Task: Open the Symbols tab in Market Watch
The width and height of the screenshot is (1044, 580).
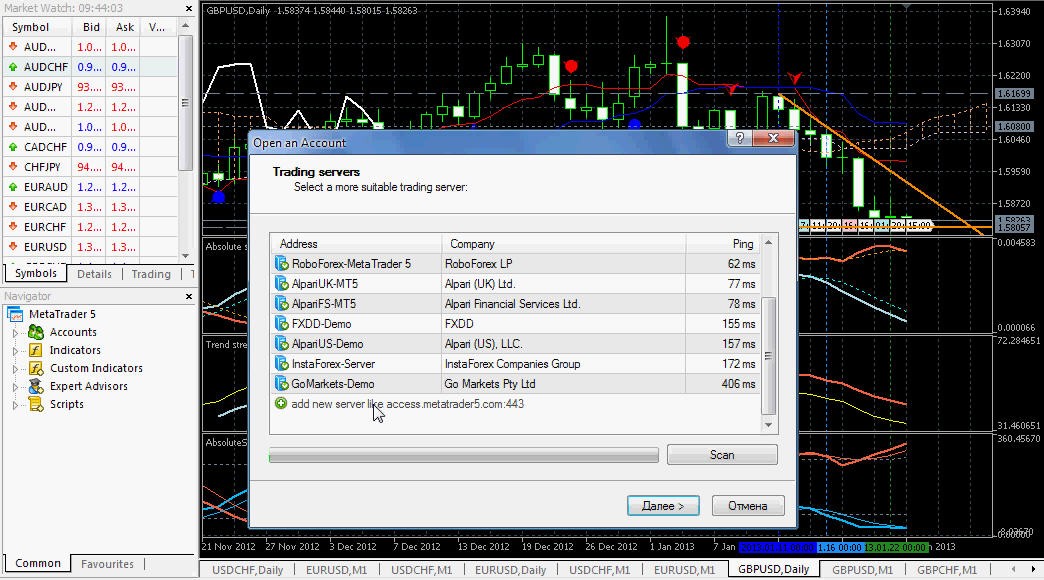Action: pos(36,273)
